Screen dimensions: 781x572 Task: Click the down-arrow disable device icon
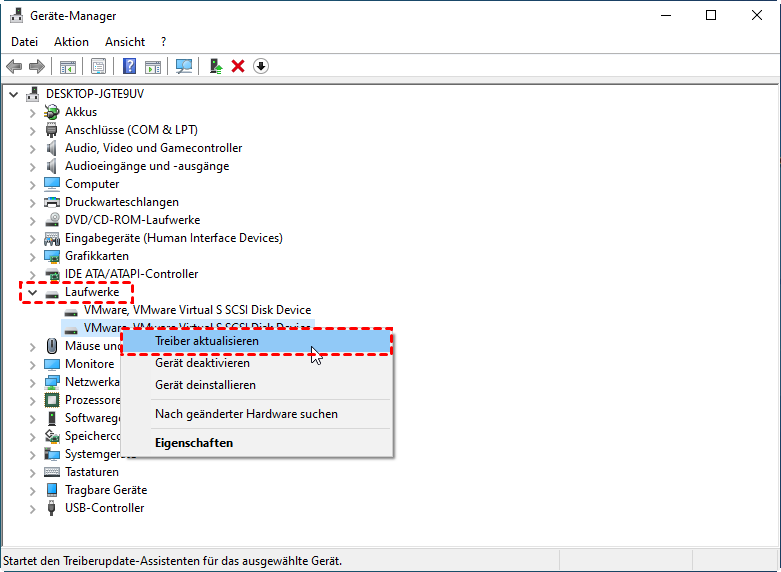tap(261, 66)
